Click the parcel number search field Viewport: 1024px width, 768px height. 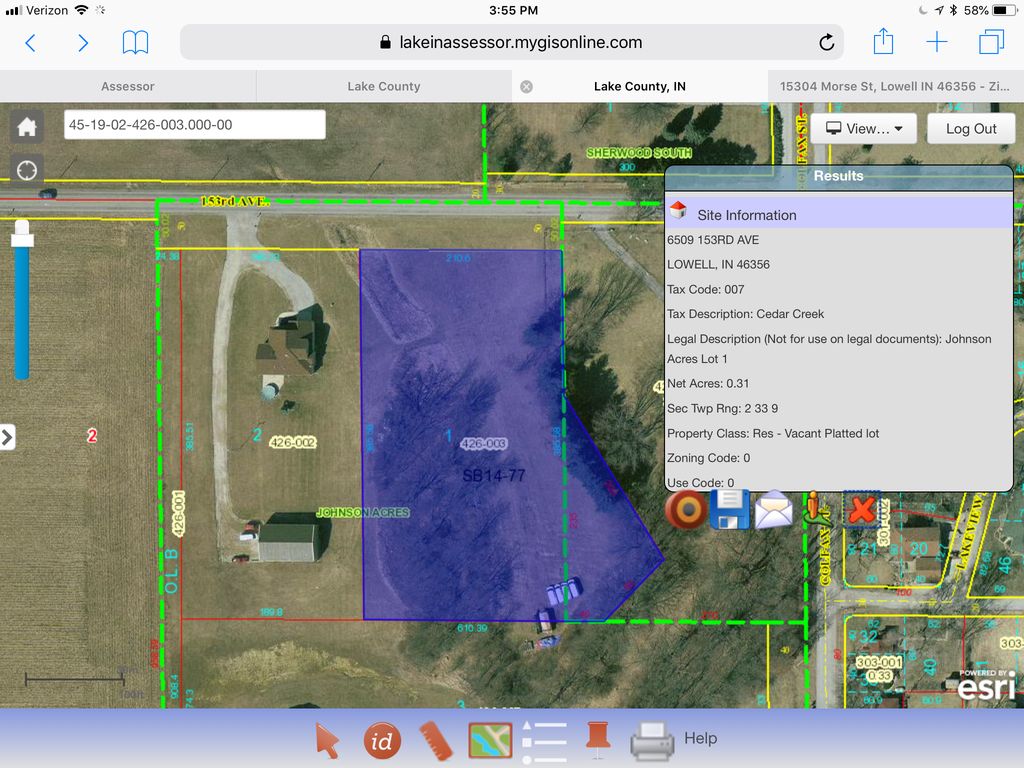pyautogui.click(x=194, y=125)
